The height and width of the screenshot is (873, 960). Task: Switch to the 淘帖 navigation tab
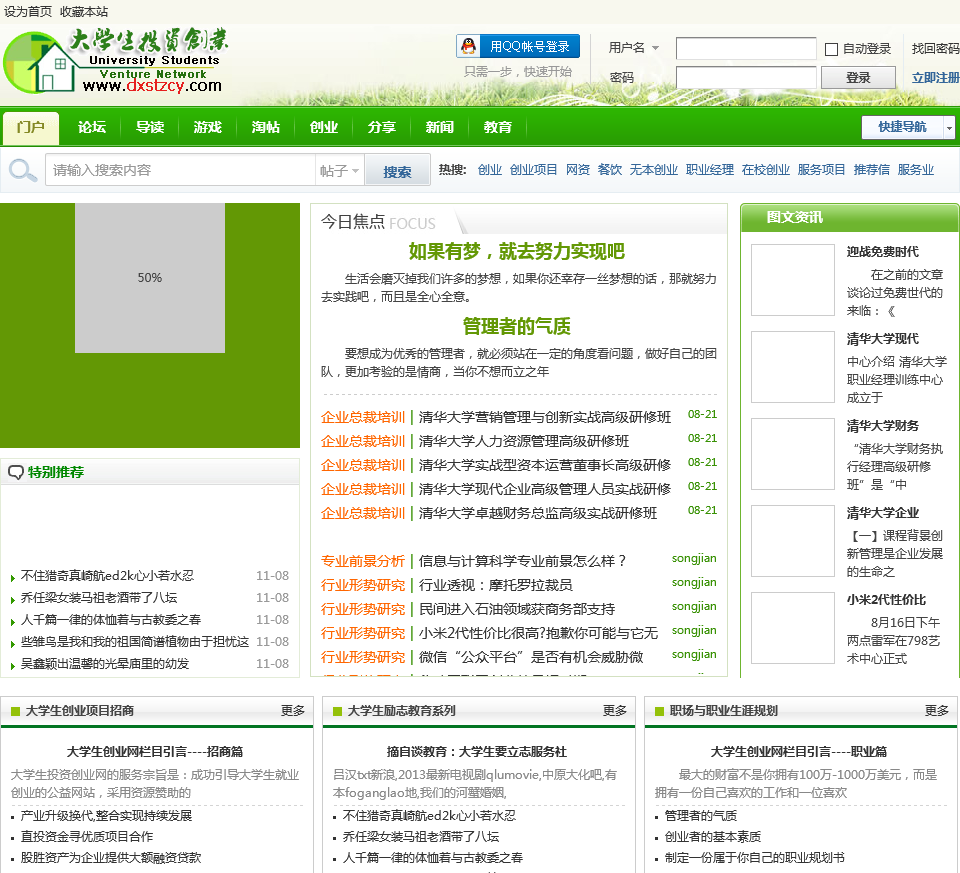(266, 127)
